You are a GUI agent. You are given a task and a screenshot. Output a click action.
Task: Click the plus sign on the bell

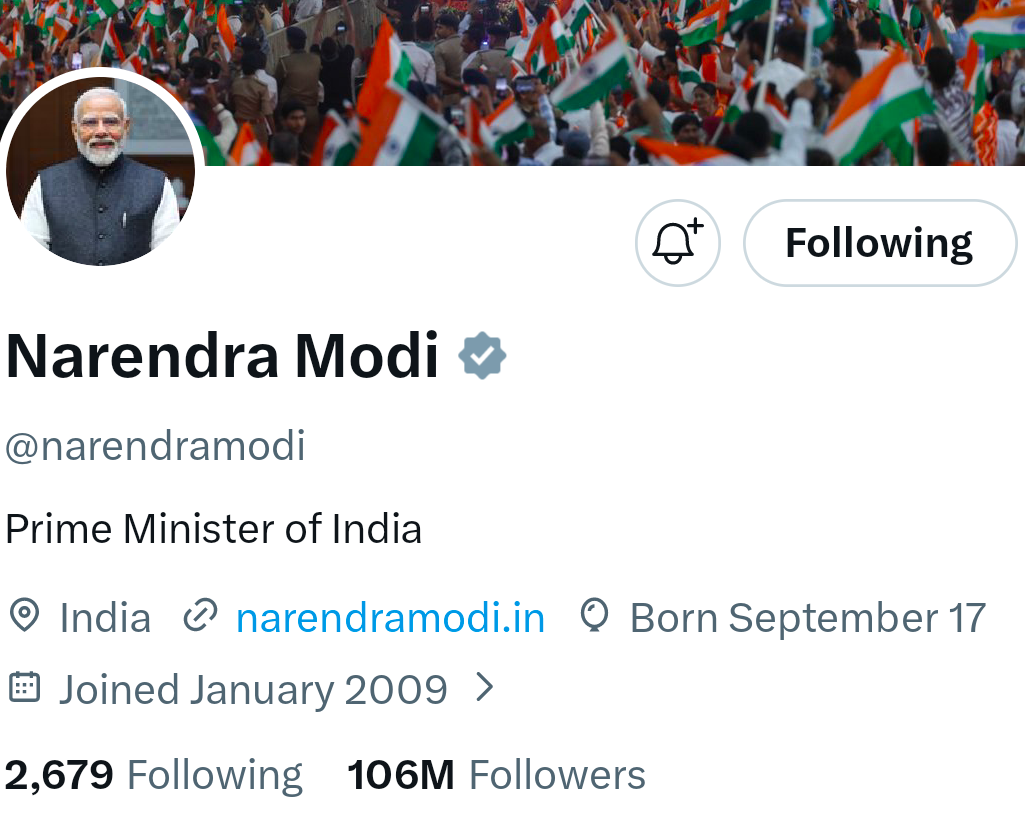pyautogui.click(x=695, y=227)
